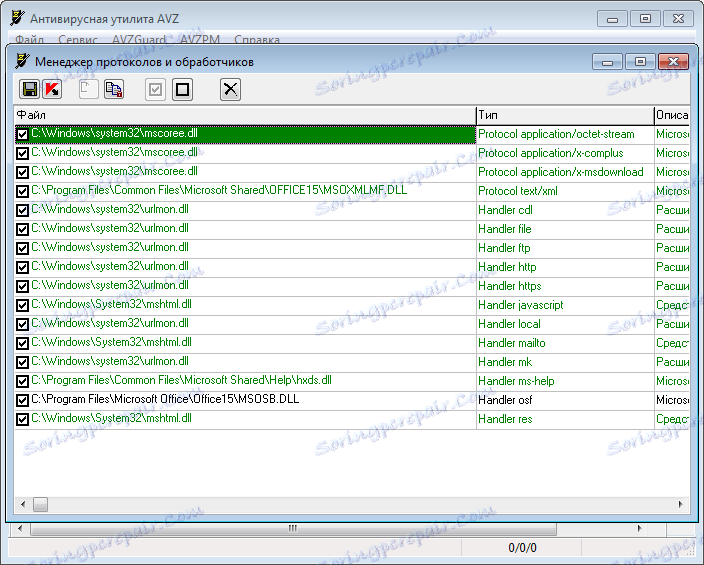Click the AVZ icon in the main title bar
704x565 pixels.
[18, 18]
